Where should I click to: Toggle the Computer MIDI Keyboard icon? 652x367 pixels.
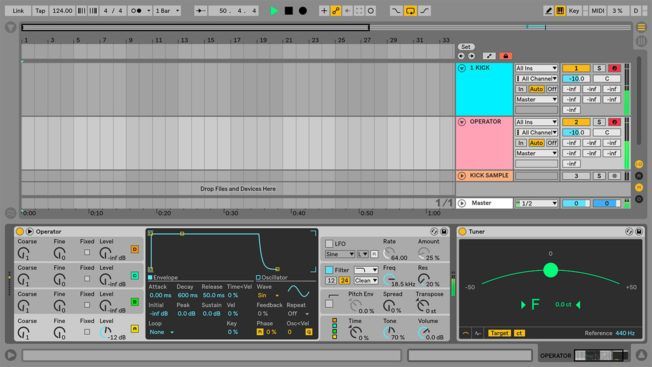pyautogui.click(x=560, y=11)
